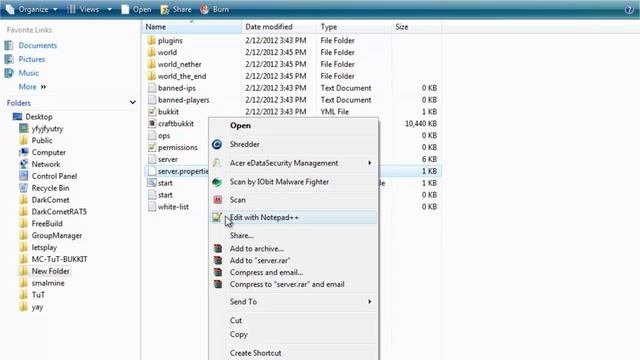This screenshot has width=640, height=360.
Task: Choose Compress to "server.rar" and email
Action: click(x=293, y=284)
